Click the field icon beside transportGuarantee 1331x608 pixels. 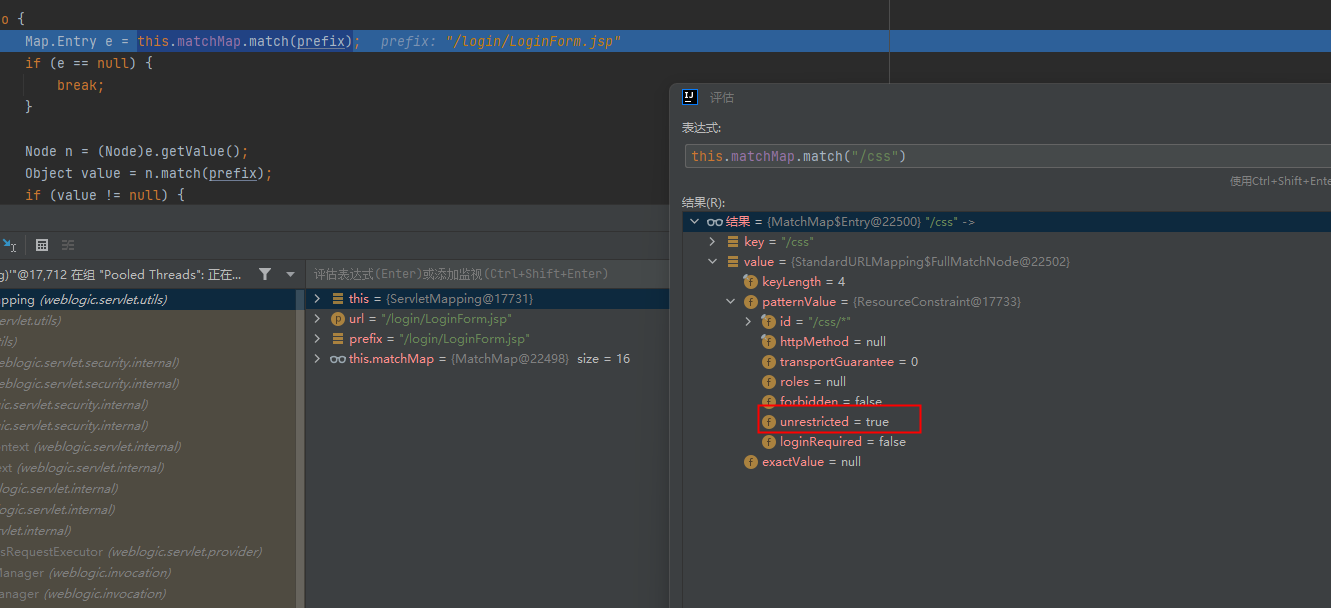[x=769, y=362]
